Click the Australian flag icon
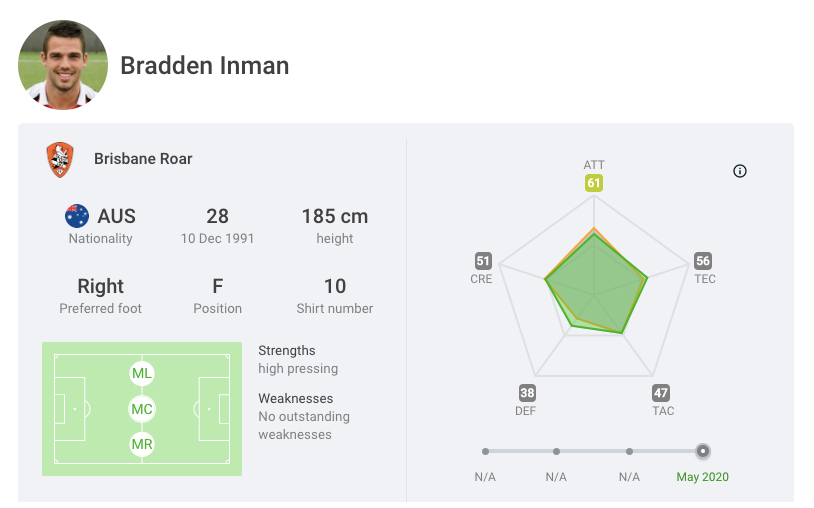 (77, 216)
